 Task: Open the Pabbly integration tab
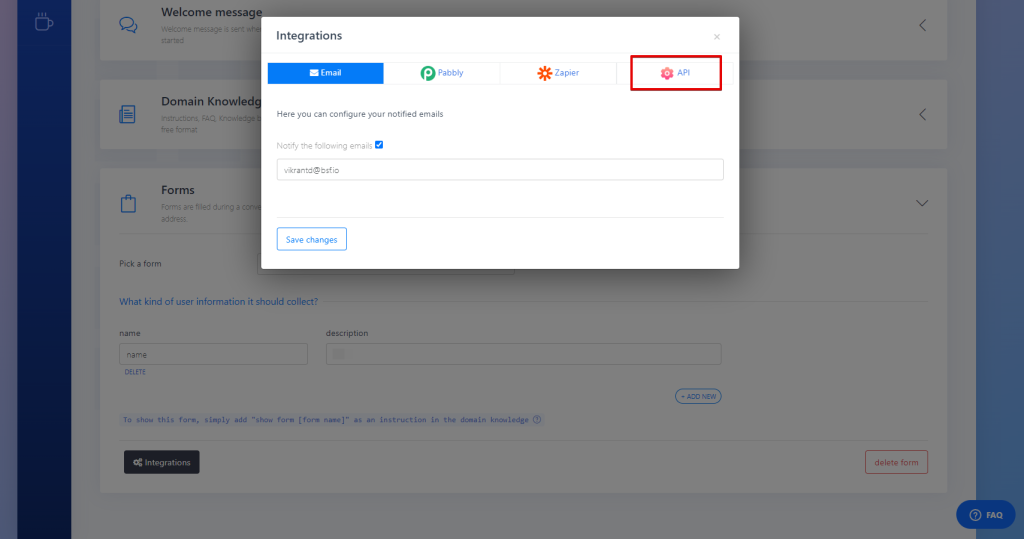click(x=441, y=73)
